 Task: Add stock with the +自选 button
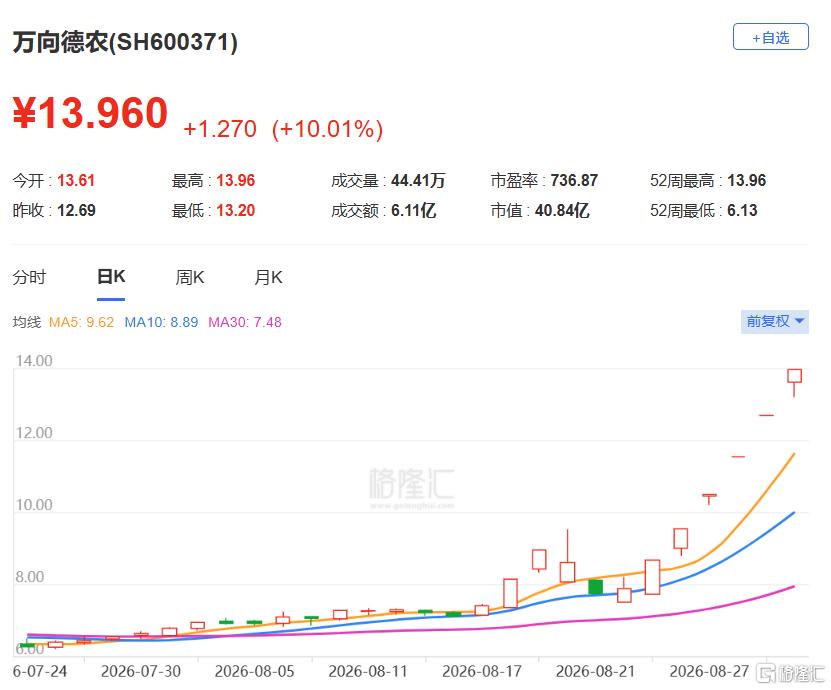click(x=771, y=37)
